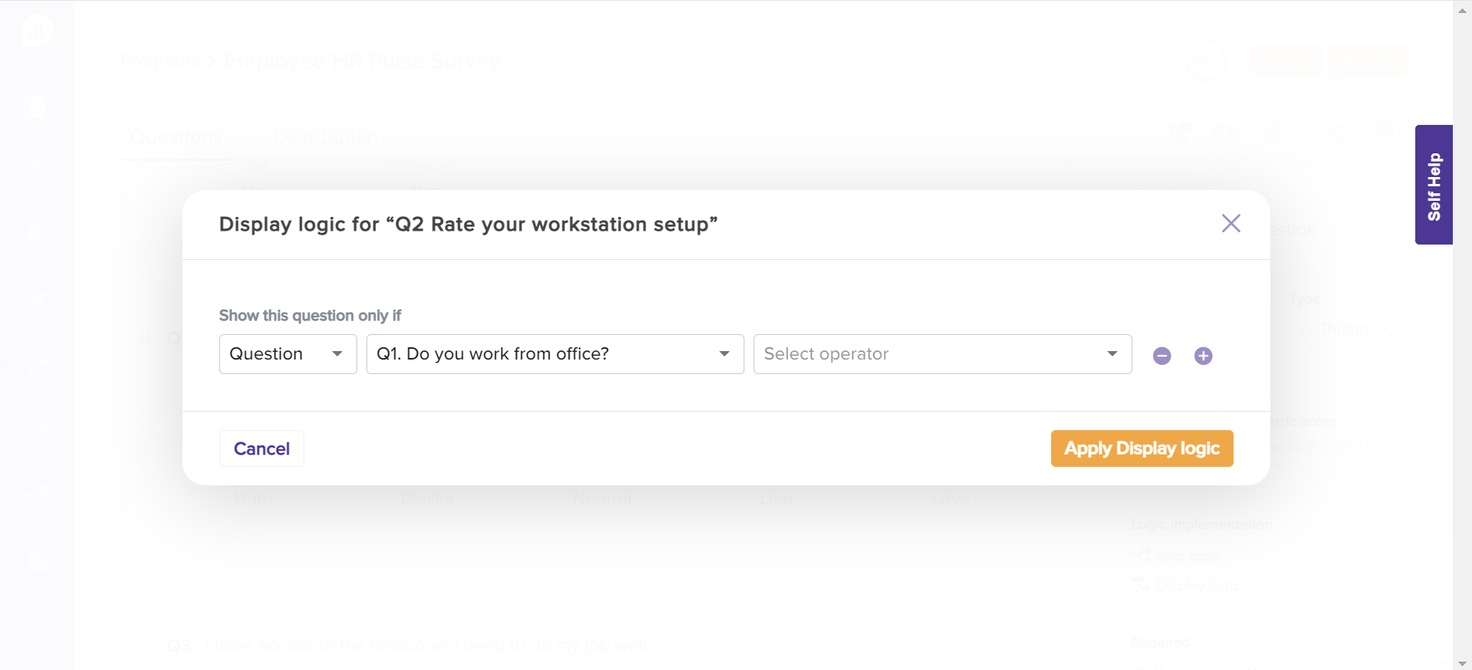Go to Programs in the breadcrumb

pyautogui.click(x=160, y=61)
